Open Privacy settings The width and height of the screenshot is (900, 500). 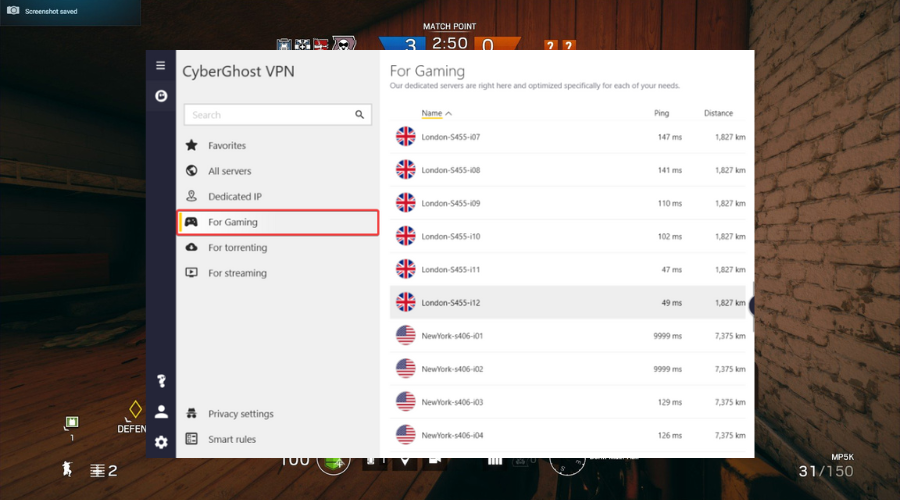pos(240,414)
